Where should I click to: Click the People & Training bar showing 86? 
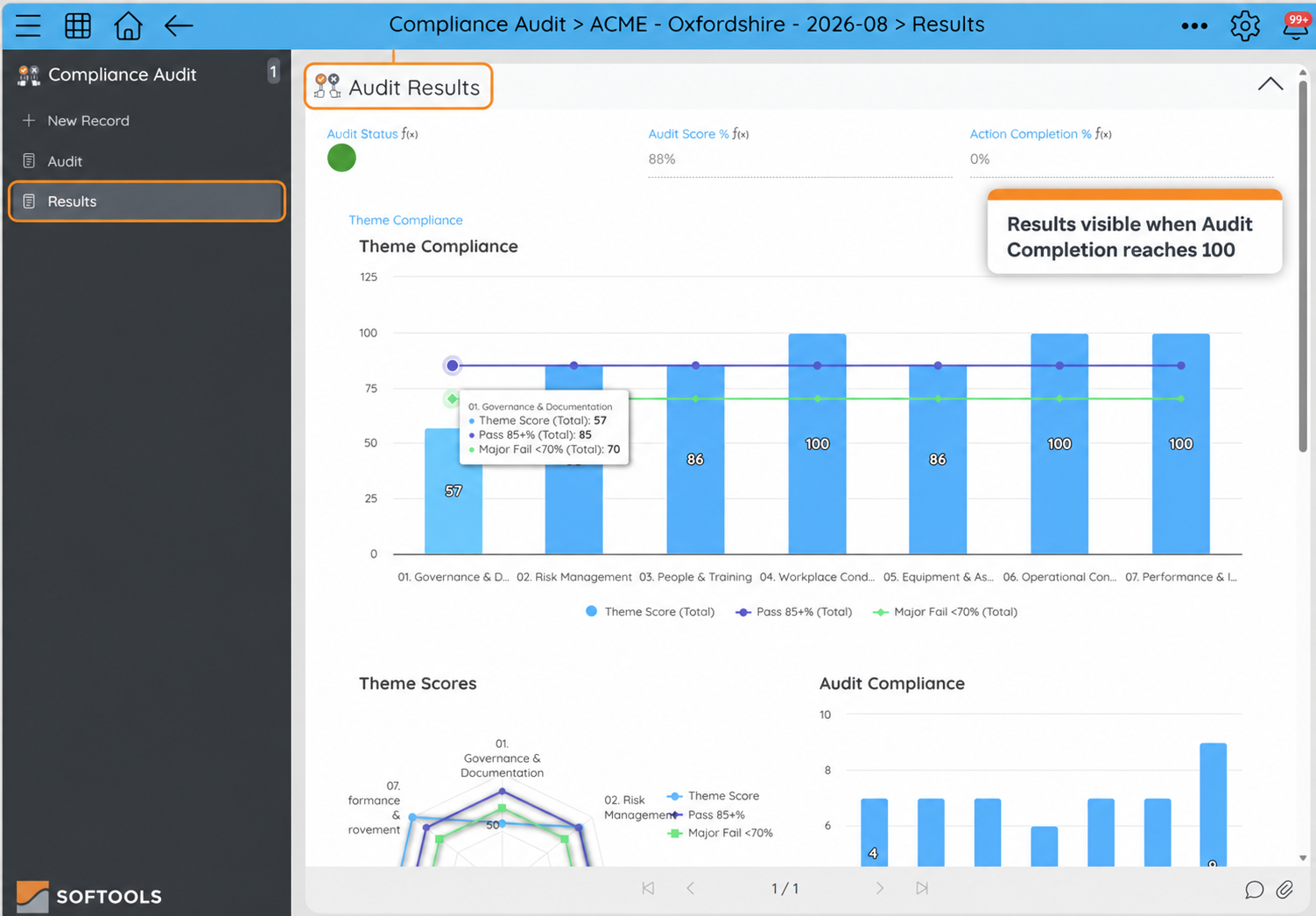(695, 459)
